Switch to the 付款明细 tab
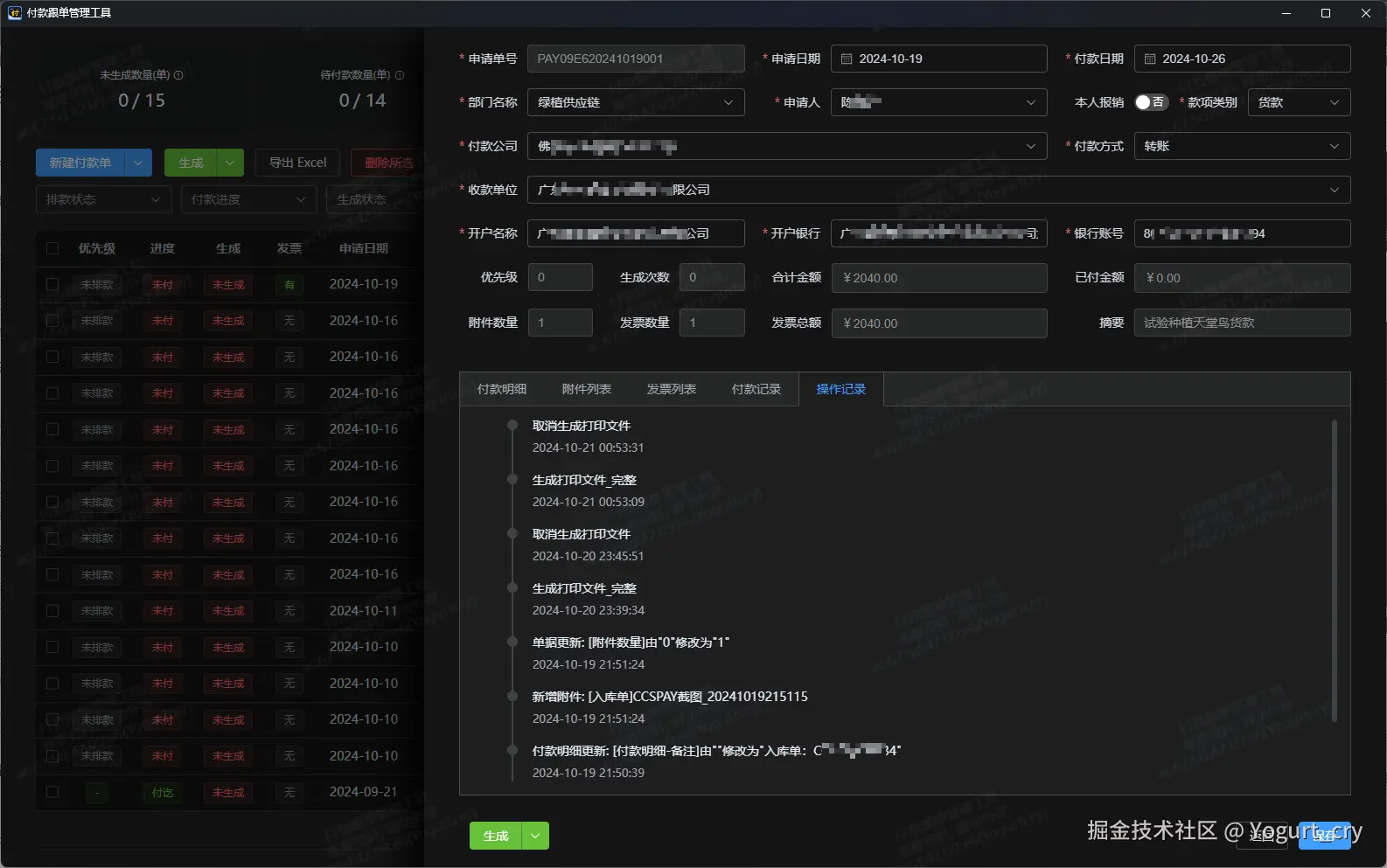 pos(502,389)
